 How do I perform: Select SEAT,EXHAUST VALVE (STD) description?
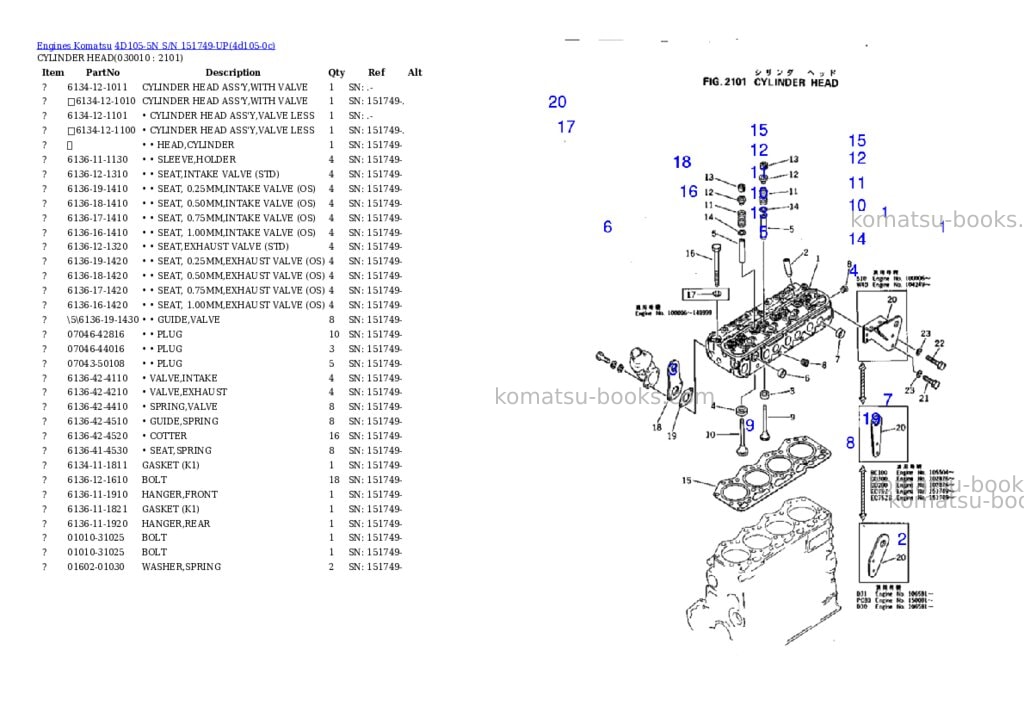click(x=223, y=247)
